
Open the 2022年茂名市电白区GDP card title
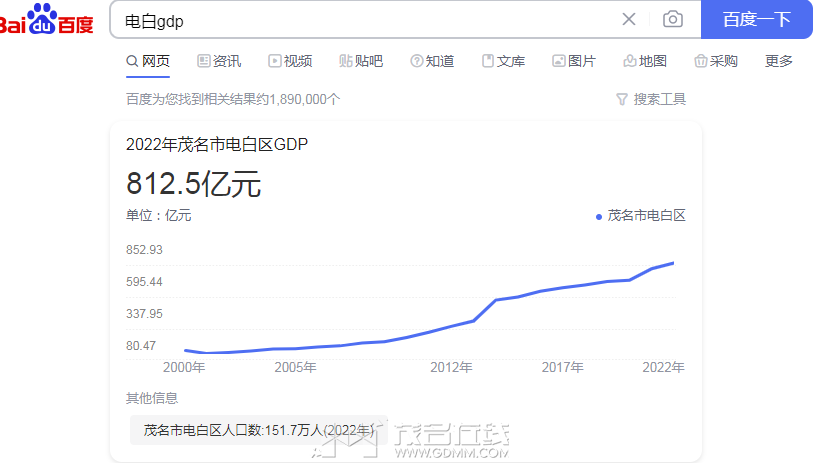click(217, 144)
